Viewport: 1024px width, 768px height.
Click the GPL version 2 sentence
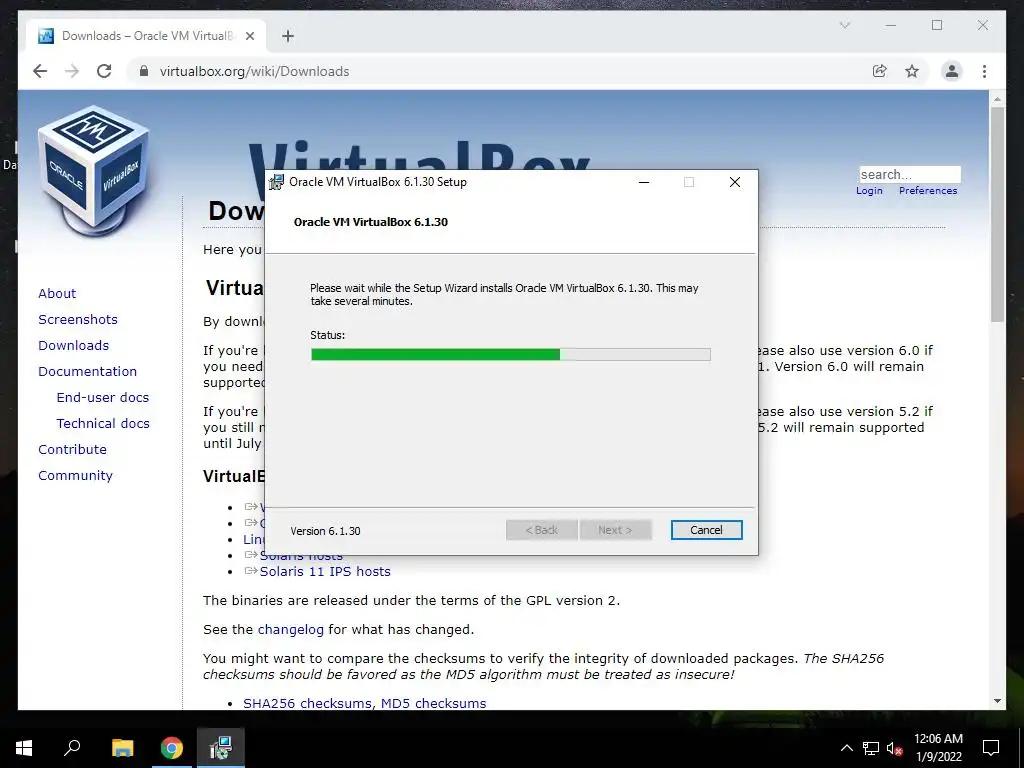(411, 601)
